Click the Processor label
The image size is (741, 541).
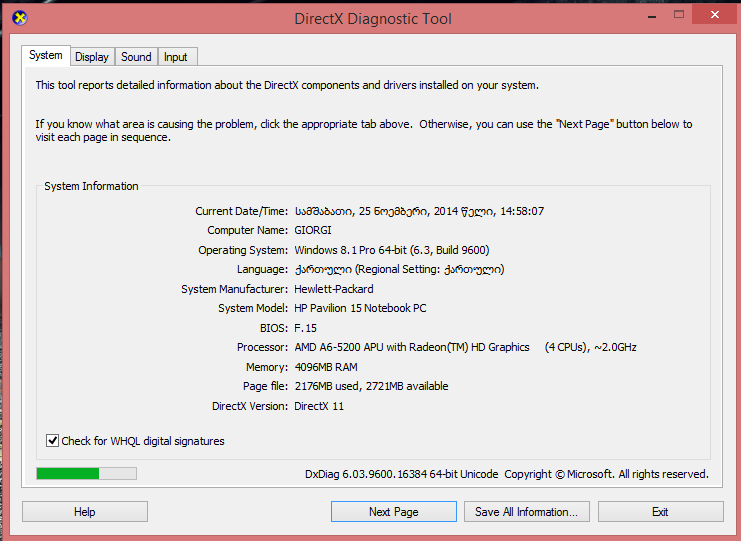click(262, 347)
